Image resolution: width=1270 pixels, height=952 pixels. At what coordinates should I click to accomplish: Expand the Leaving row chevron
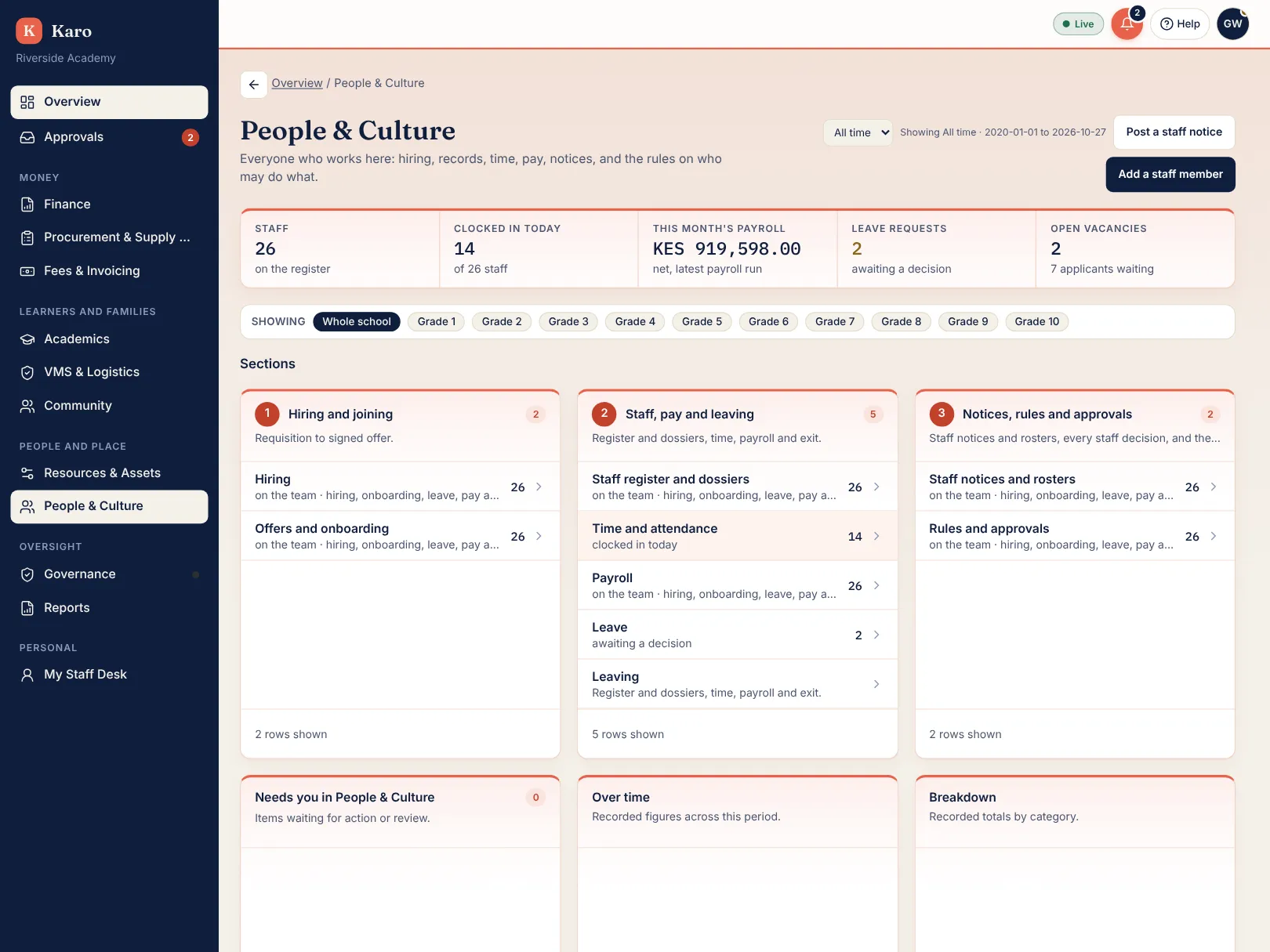coord(876,684)
